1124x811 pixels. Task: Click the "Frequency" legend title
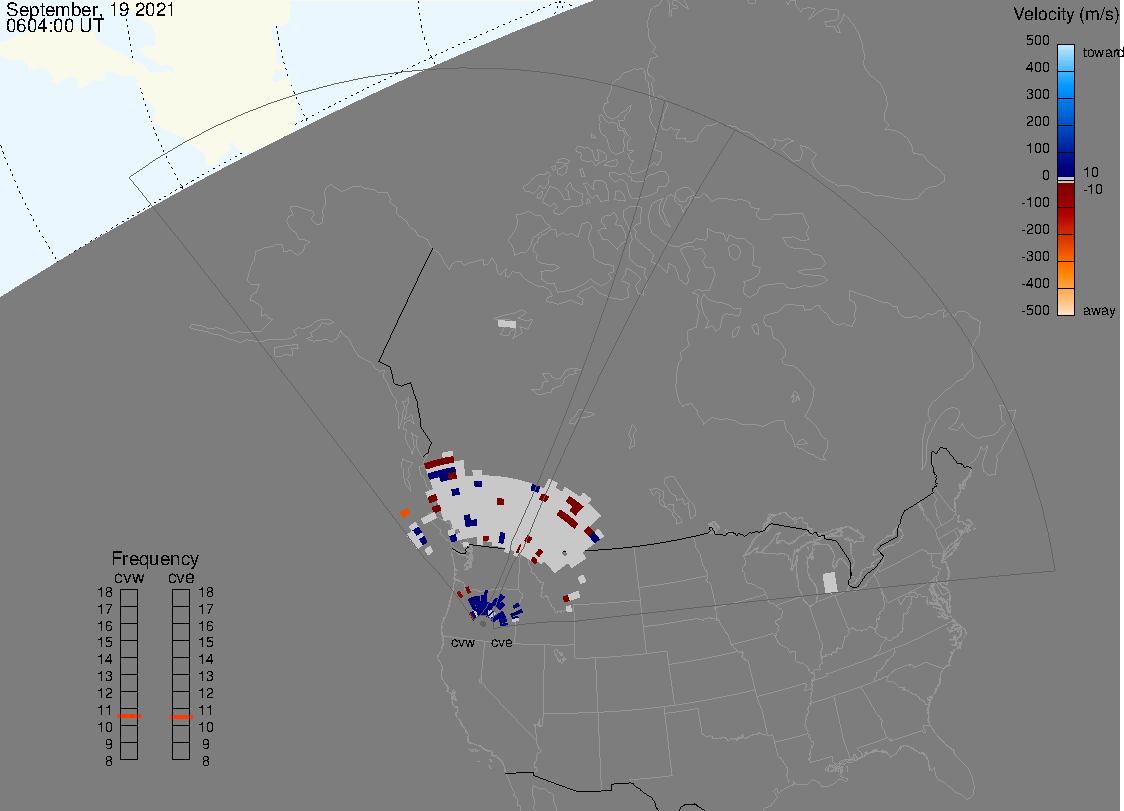pyautogui.click(x=155, y=559)
